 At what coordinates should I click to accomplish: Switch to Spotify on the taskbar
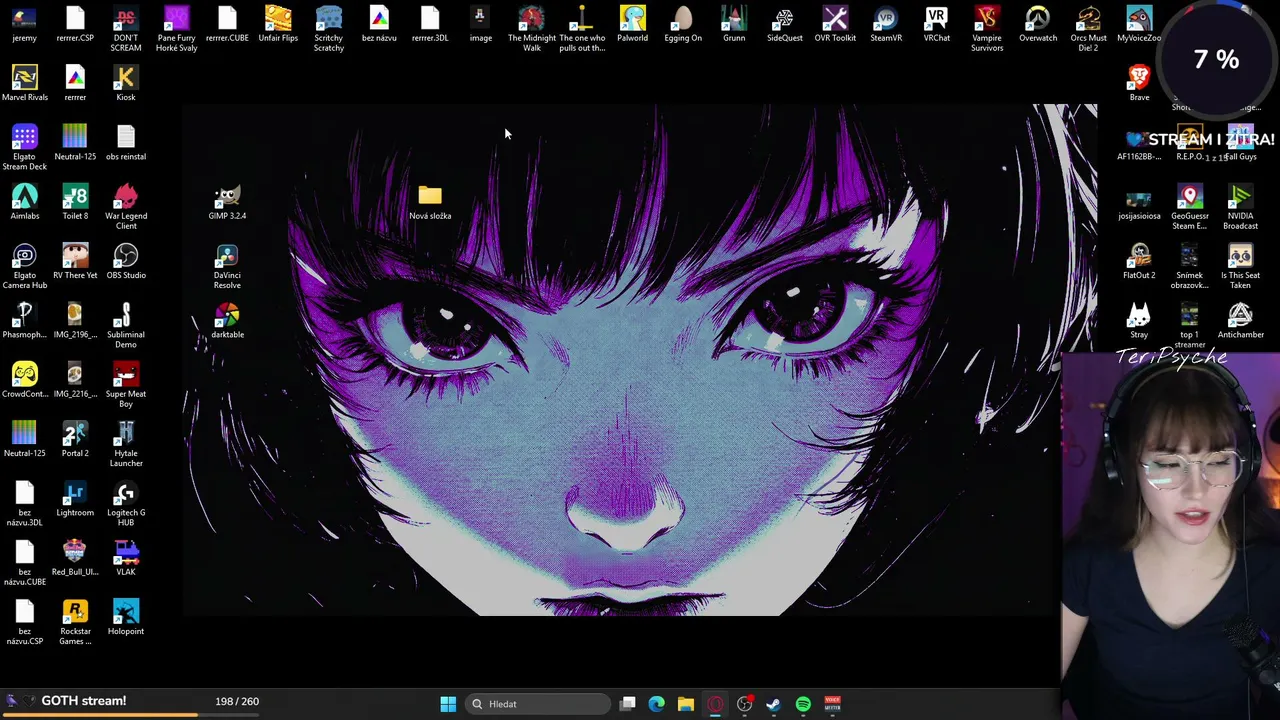[803, 704]
